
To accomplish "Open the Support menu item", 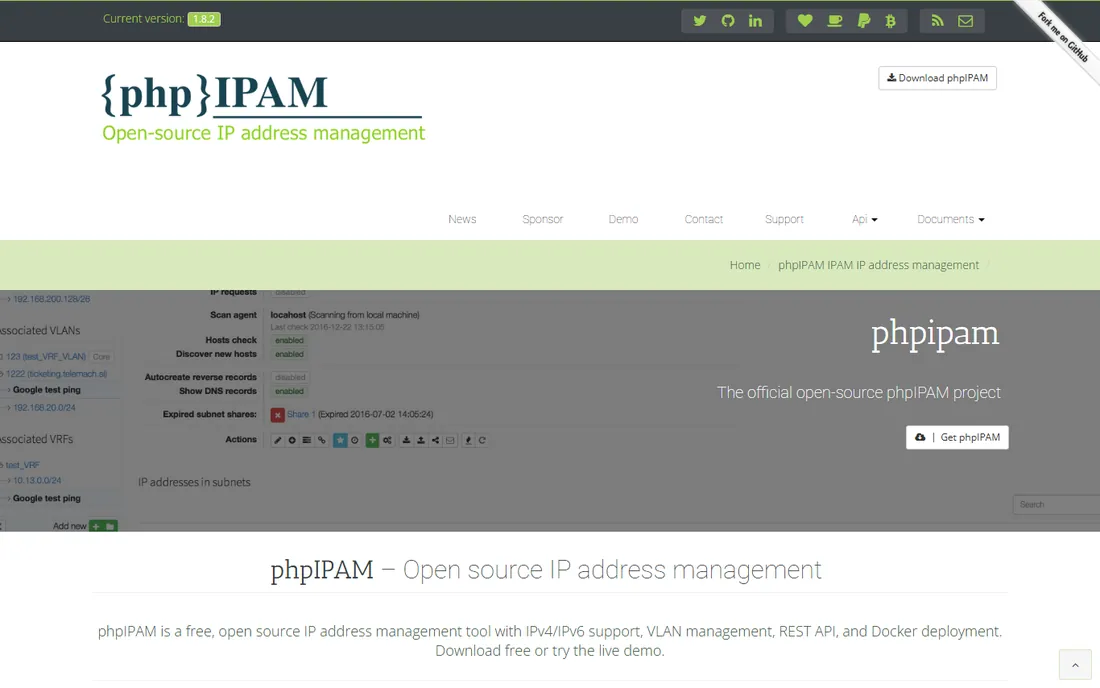I will click(784, 219).
